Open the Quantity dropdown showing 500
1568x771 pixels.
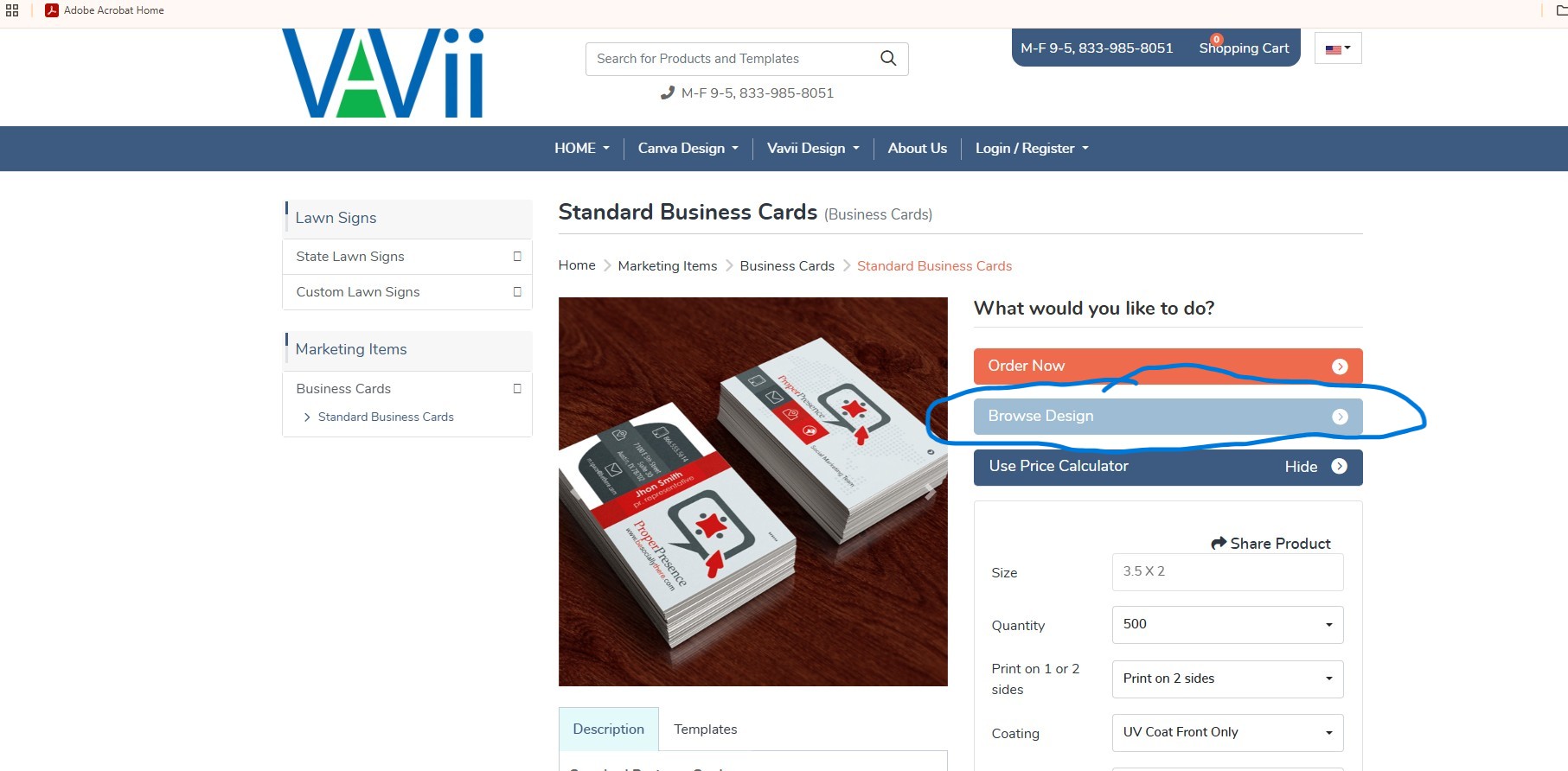point(1227,625)
